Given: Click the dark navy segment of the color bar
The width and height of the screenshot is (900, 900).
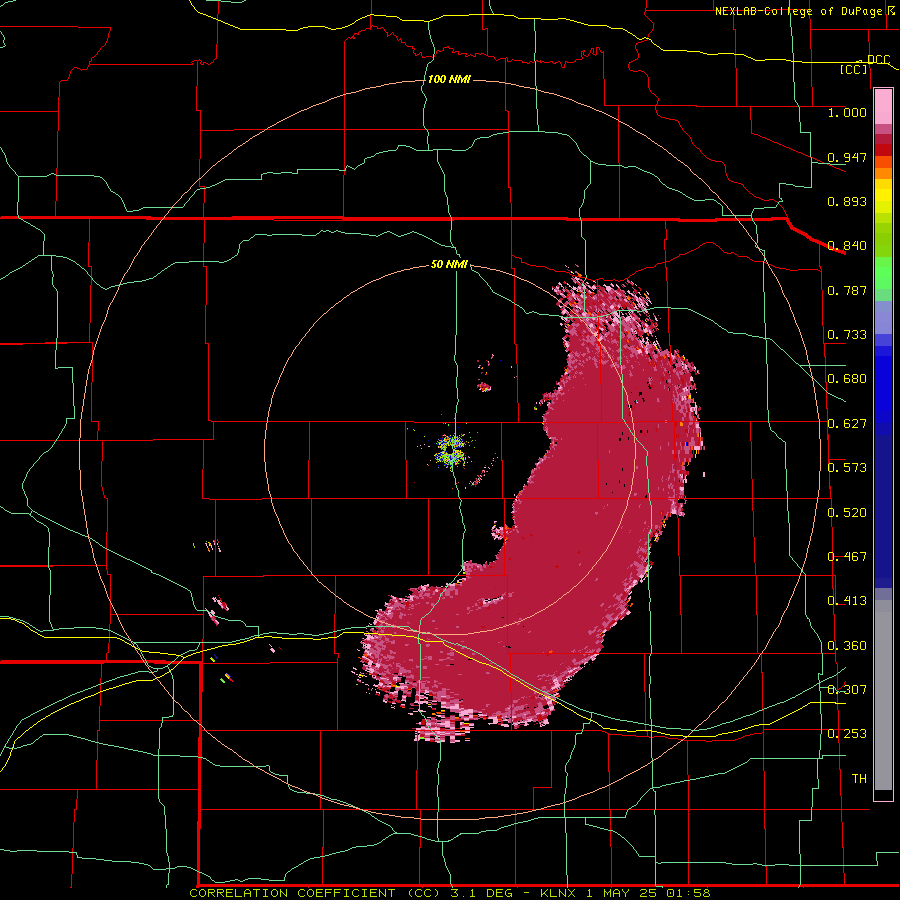Looking at the screenshot, I should click(x=883, y=511).
